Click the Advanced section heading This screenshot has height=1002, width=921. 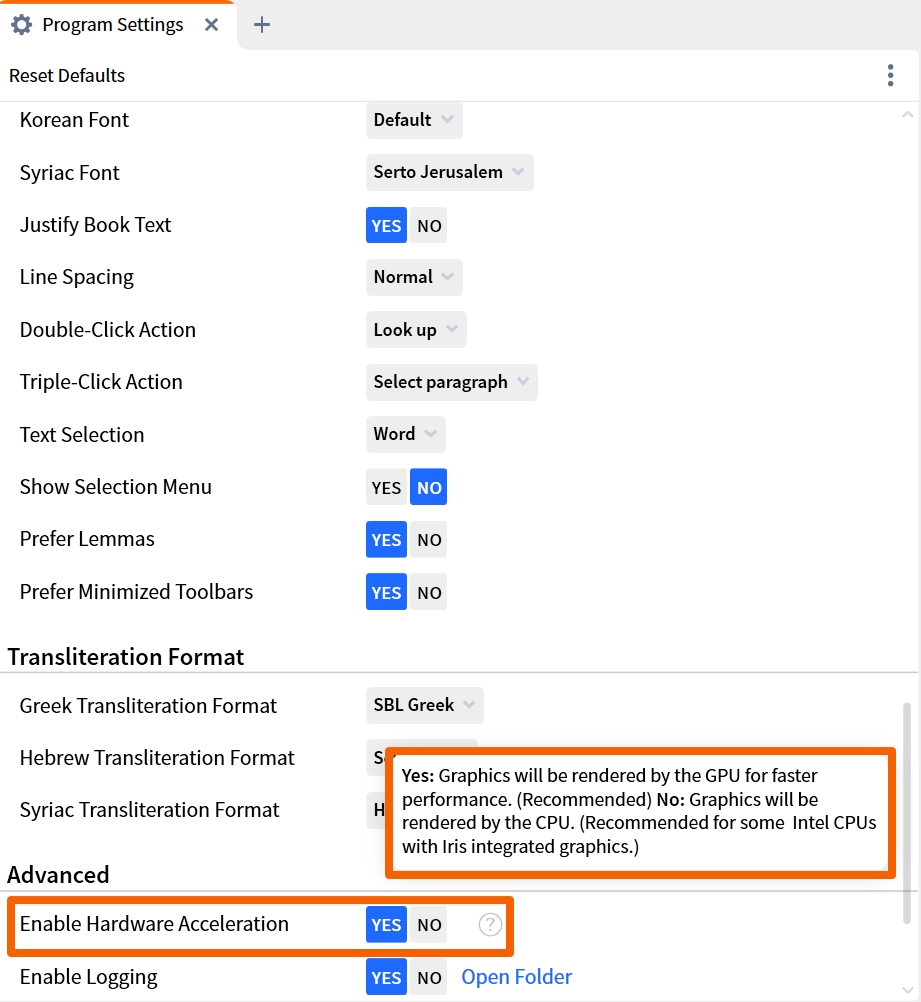click(x=58, y=875)
